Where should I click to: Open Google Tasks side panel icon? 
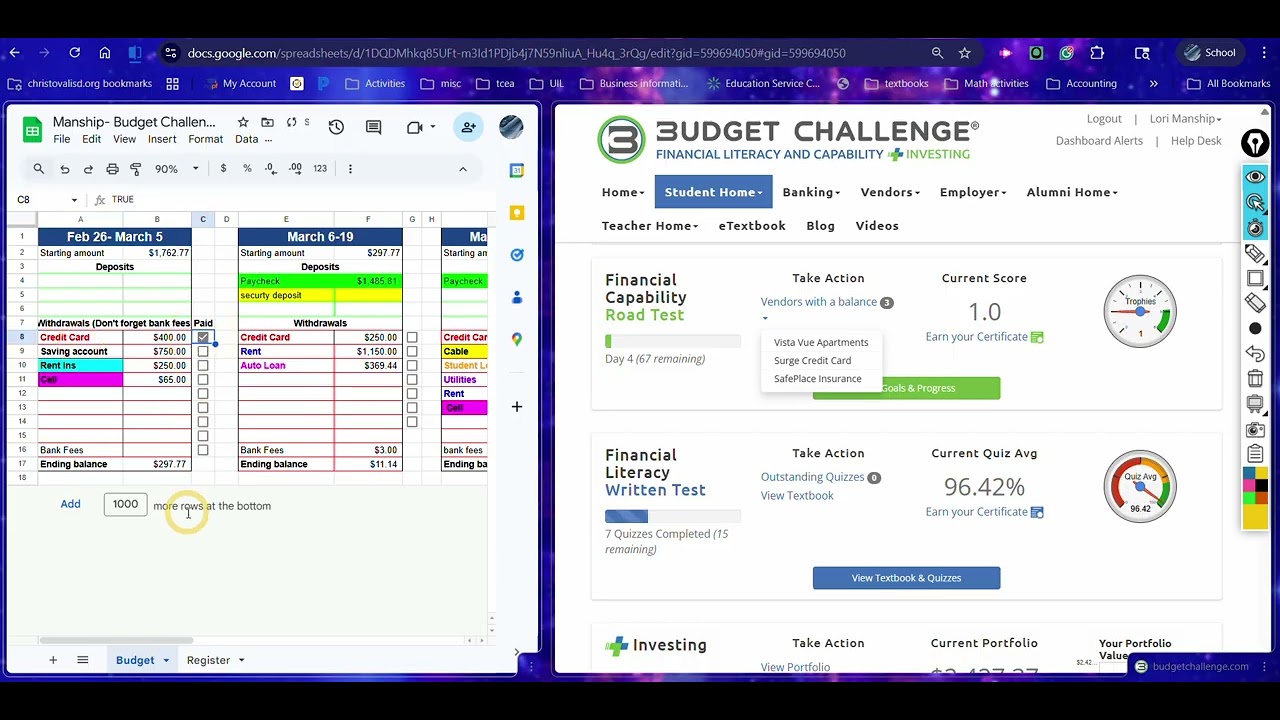(517, 255)
